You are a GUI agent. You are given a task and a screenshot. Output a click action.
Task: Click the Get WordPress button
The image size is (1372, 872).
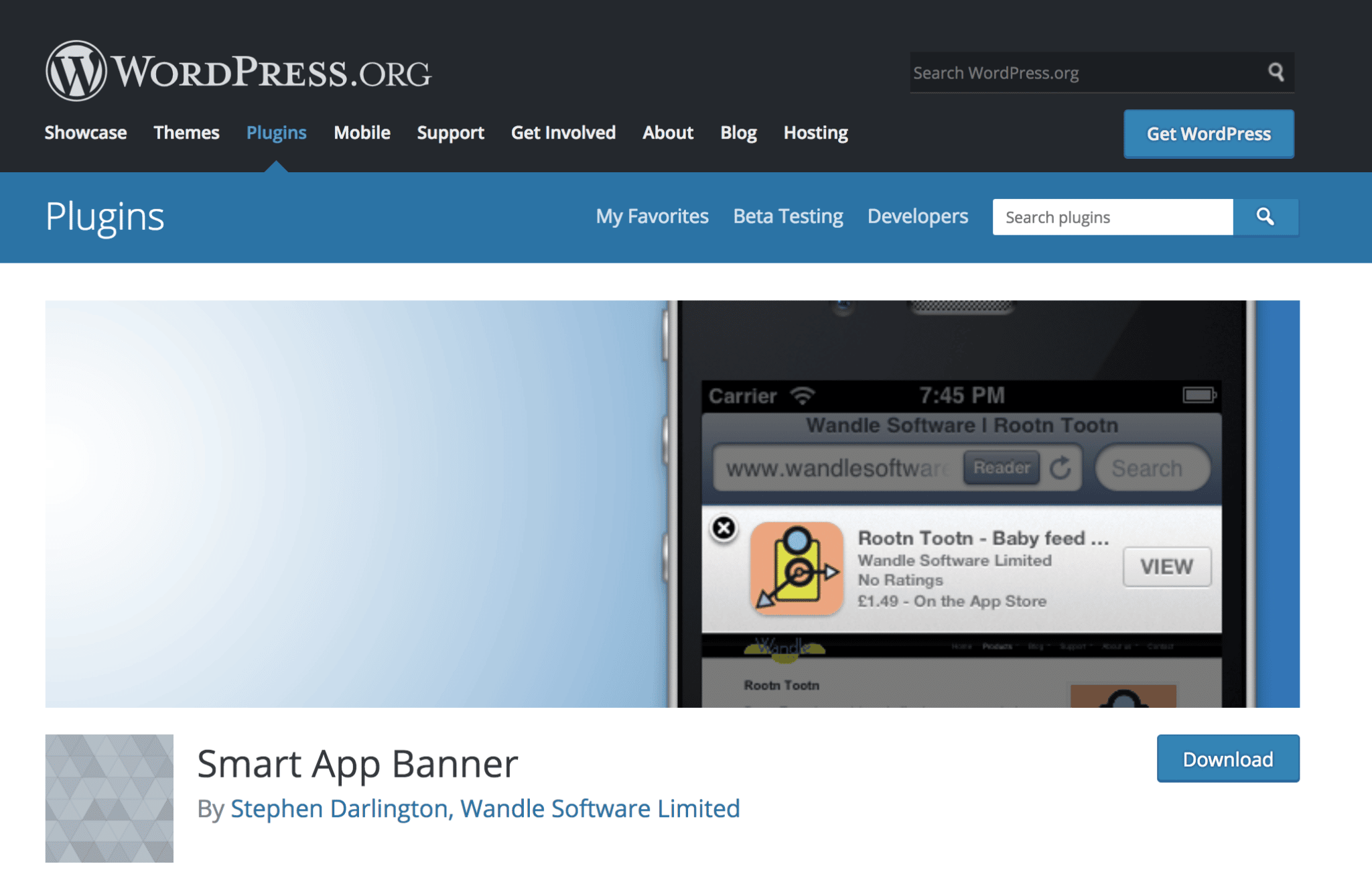[1208, 134]
